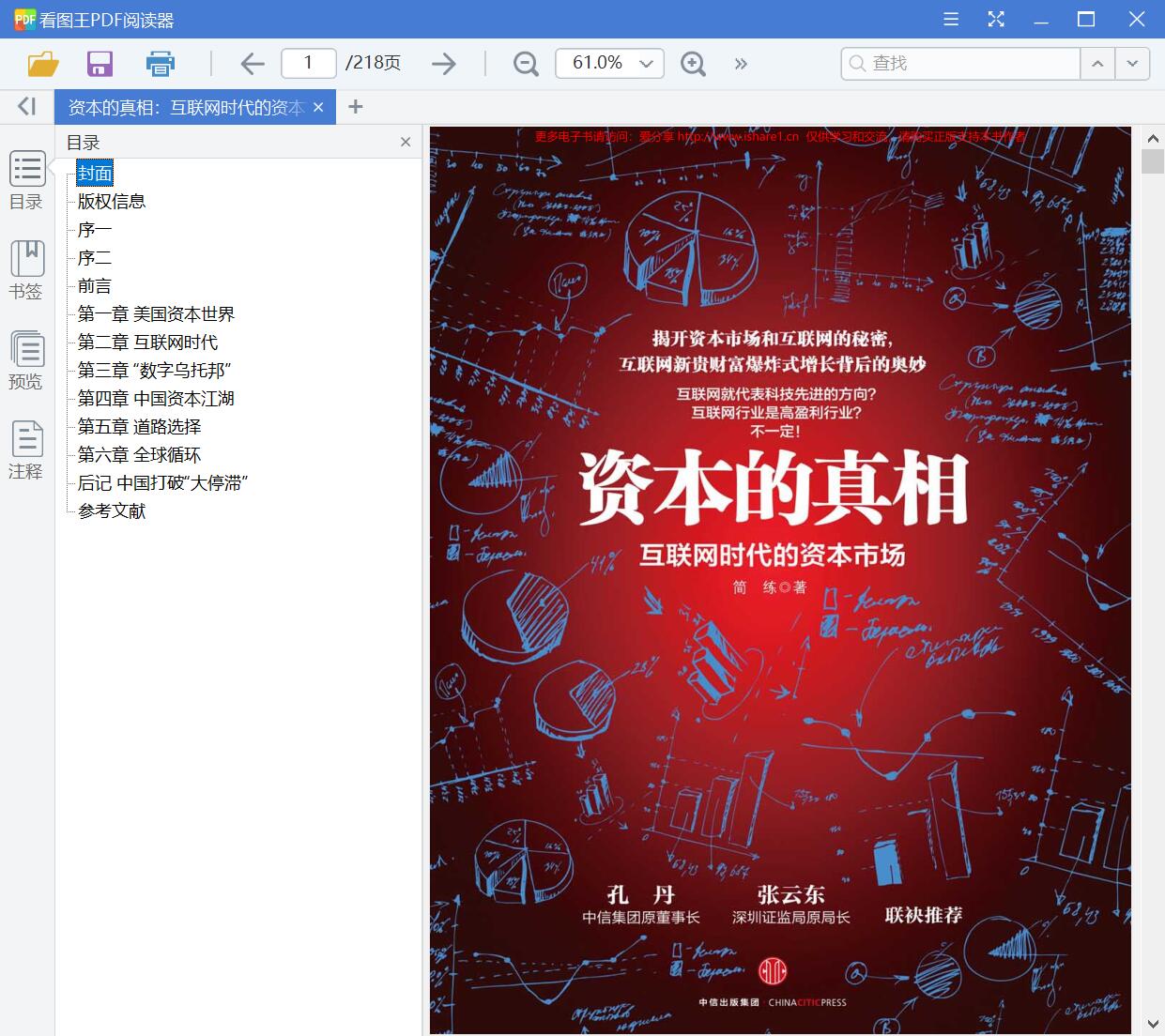The width and height of the screenshot is (1165, 1036).
Task: Close the 目录 panel with its X
Action: 406,142
